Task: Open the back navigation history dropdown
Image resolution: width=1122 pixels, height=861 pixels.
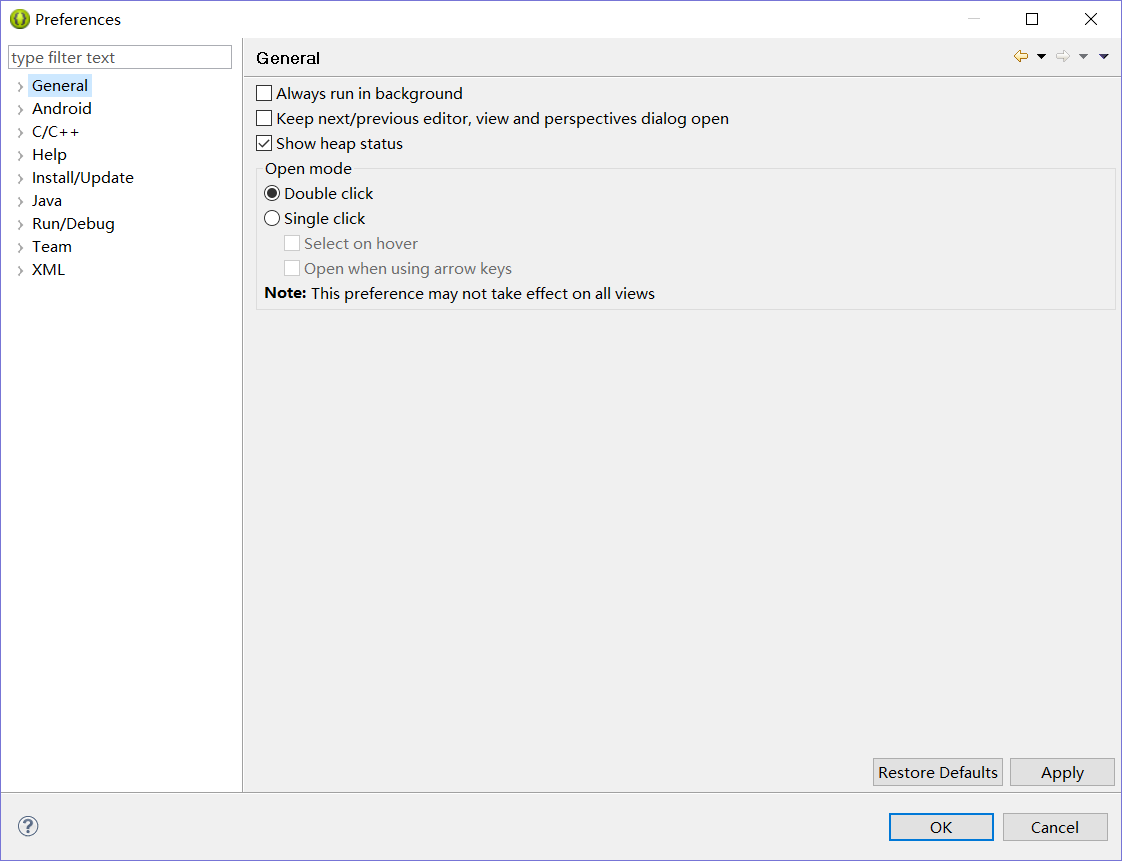Action: click(1041, 56)
